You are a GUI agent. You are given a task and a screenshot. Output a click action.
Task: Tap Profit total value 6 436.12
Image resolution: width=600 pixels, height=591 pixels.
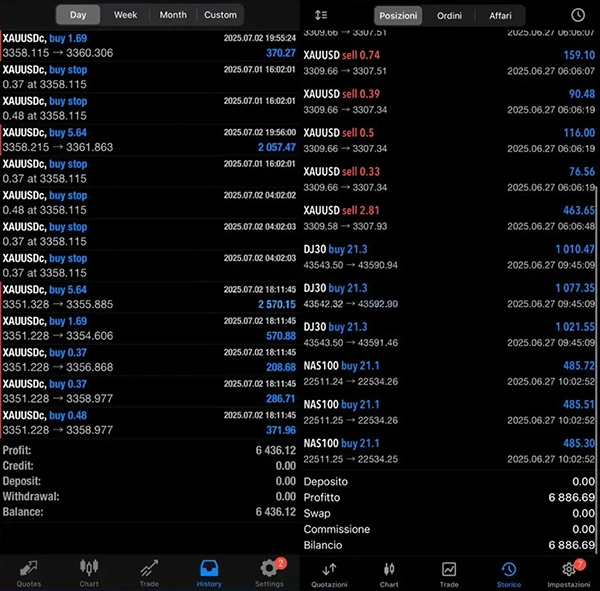[276, 450]
